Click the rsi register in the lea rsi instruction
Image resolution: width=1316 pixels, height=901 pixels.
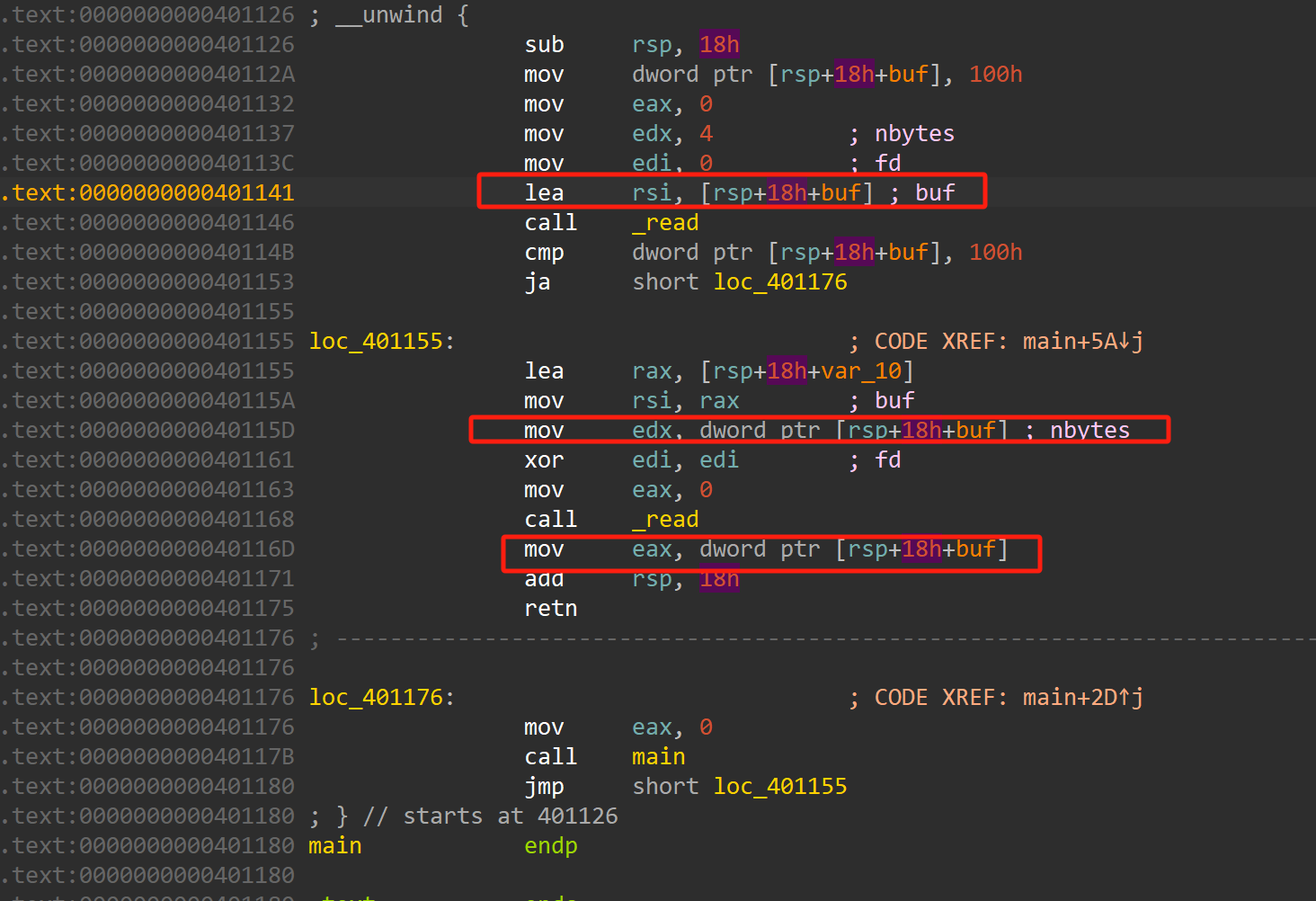pos(652,192)
